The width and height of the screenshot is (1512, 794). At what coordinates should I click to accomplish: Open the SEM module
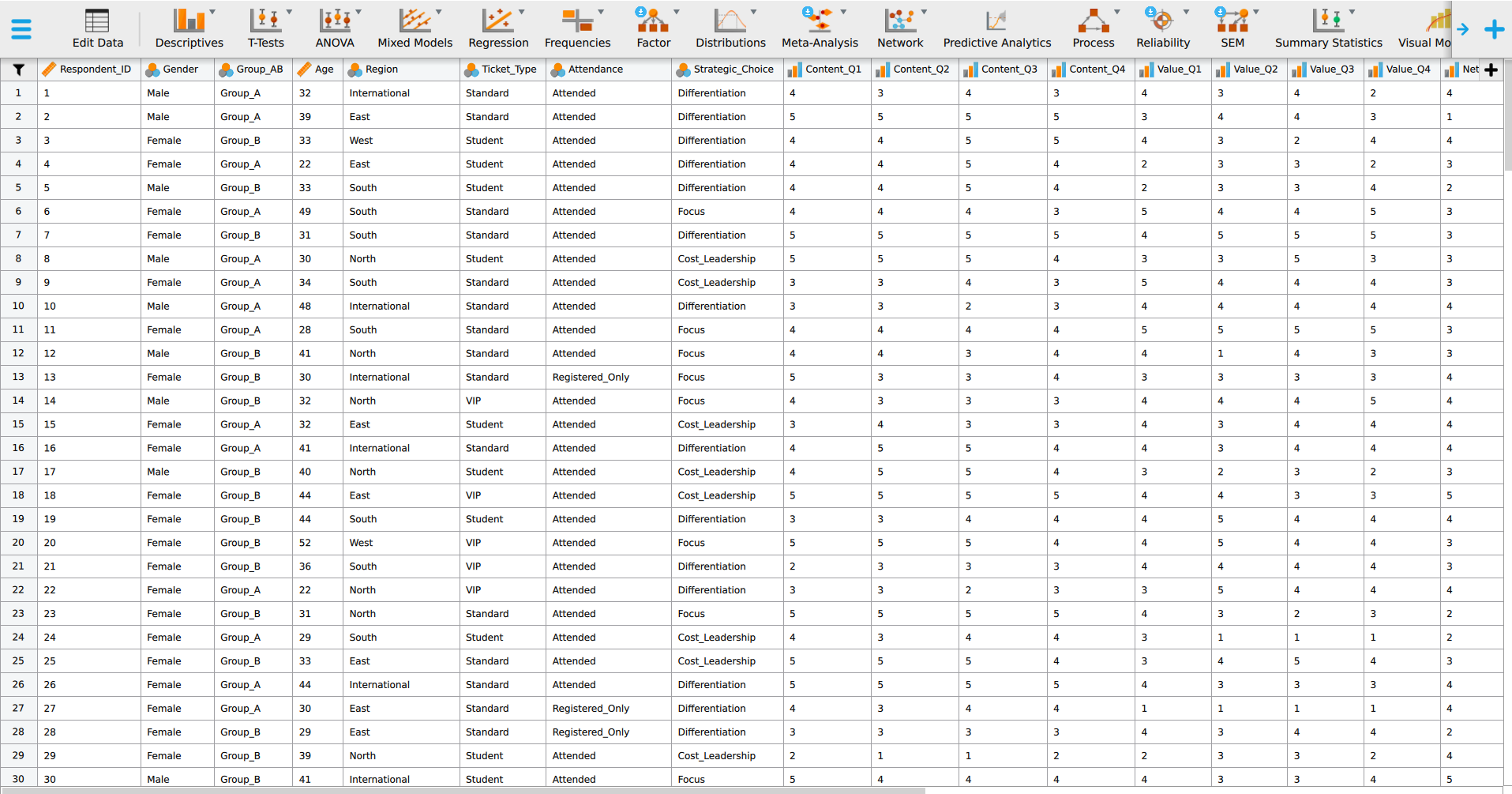[1232, 29]
